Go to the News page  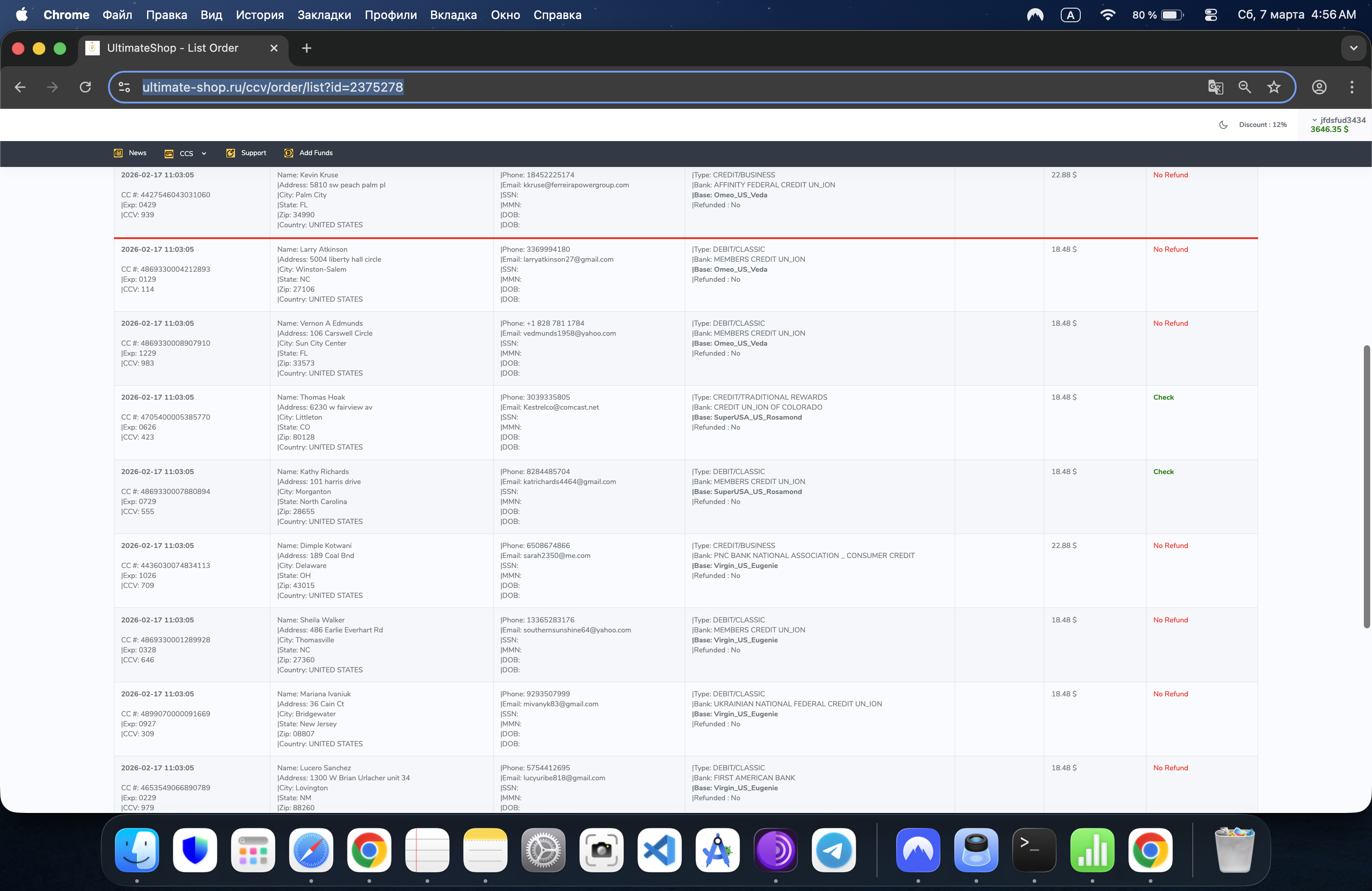(130, 153)
